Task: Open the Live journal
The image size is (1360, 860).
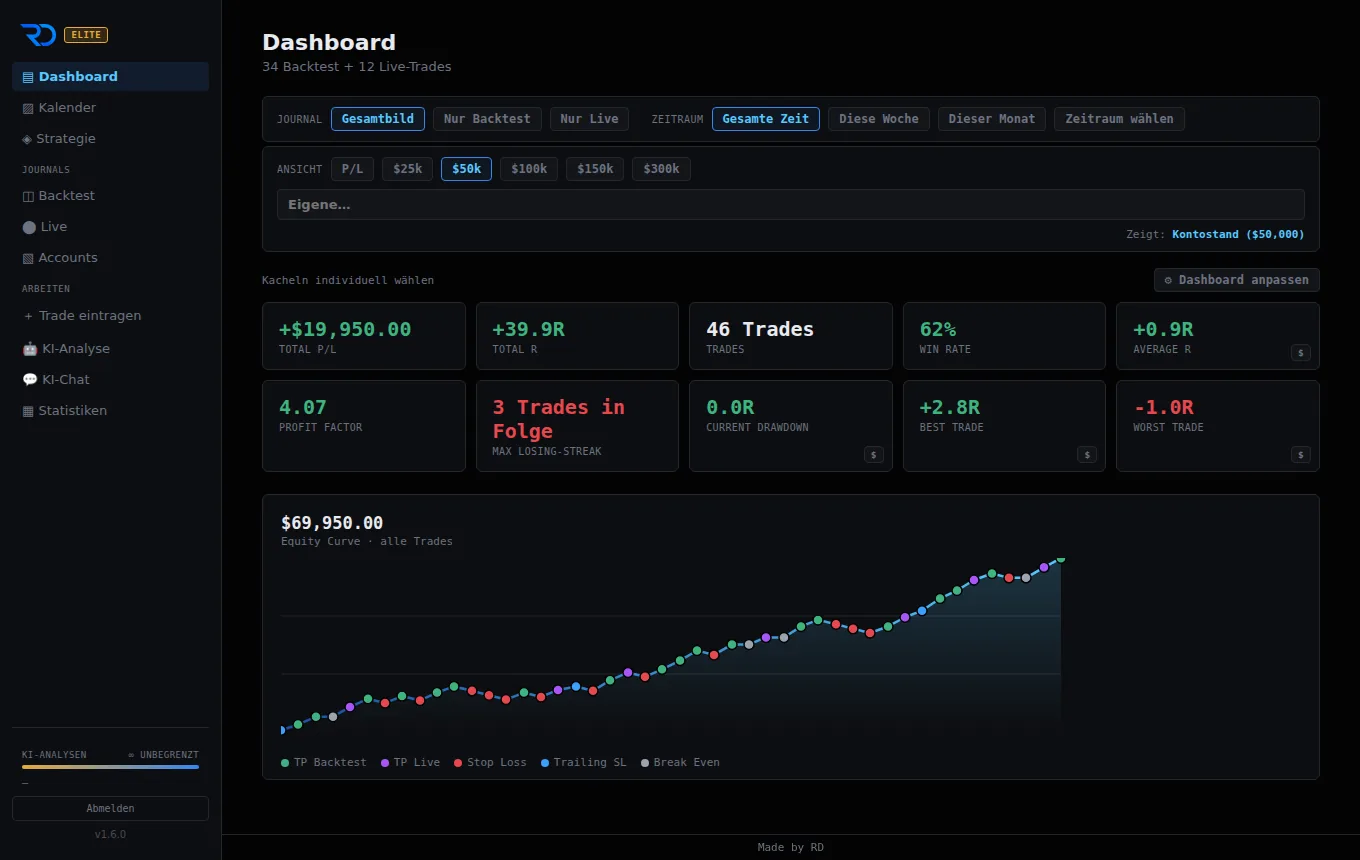Action: tap(110, 226)
